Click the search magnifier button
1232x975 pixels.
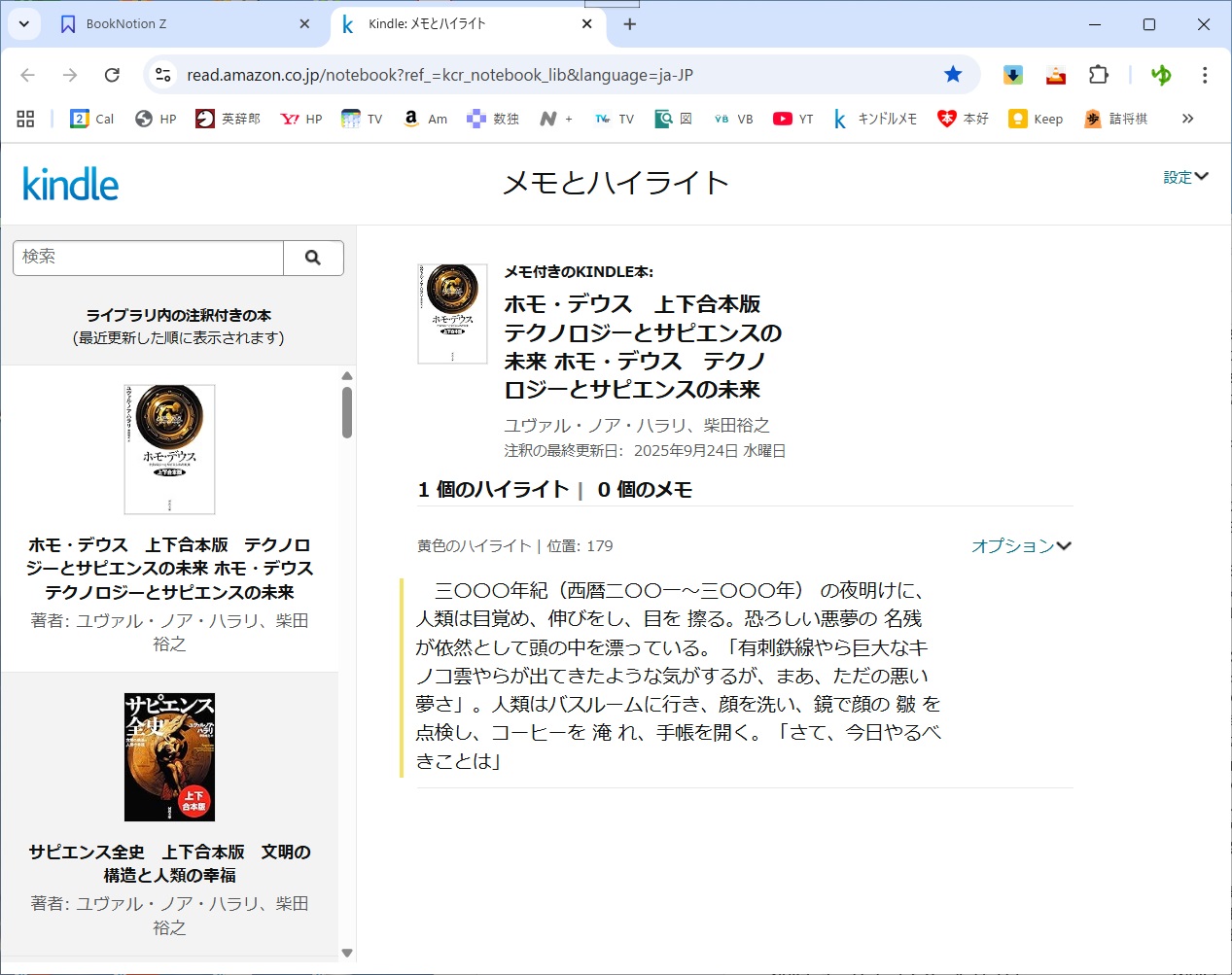tap(313, 258)
